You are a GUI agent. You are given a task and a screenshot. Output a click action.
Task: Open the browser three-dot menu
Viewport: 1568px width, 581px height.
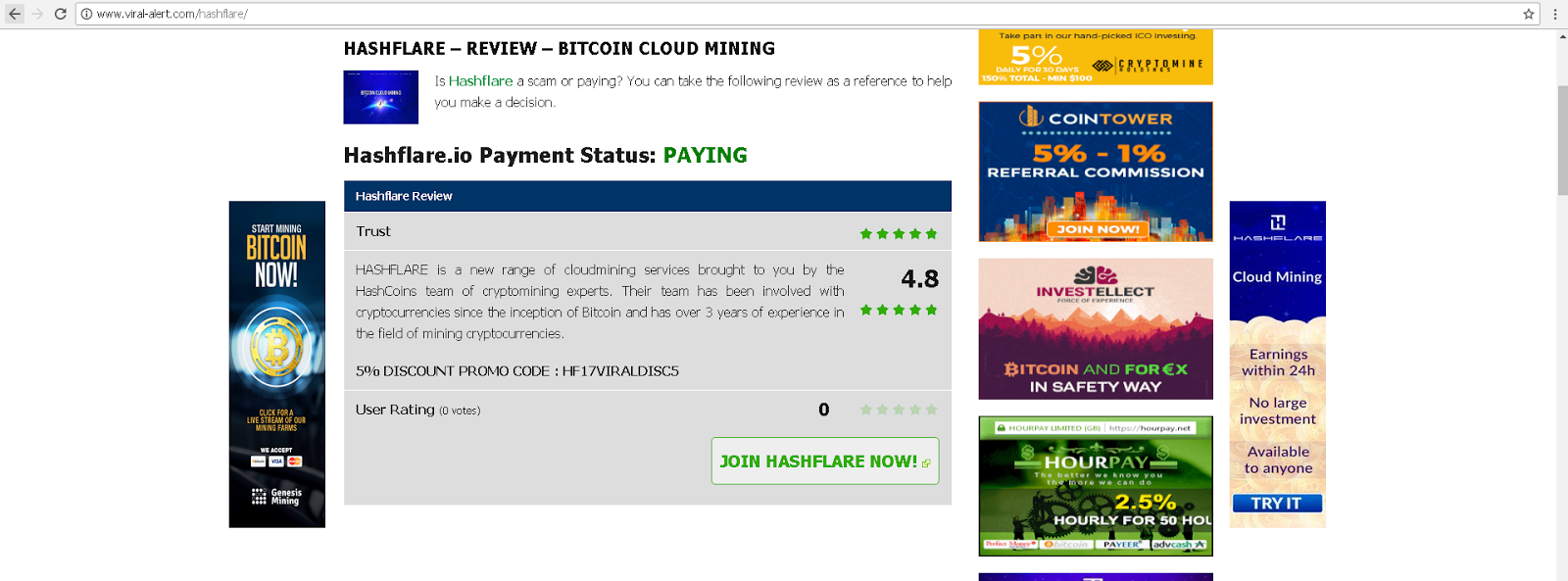pyautogui.click(x=1555, y=14)
